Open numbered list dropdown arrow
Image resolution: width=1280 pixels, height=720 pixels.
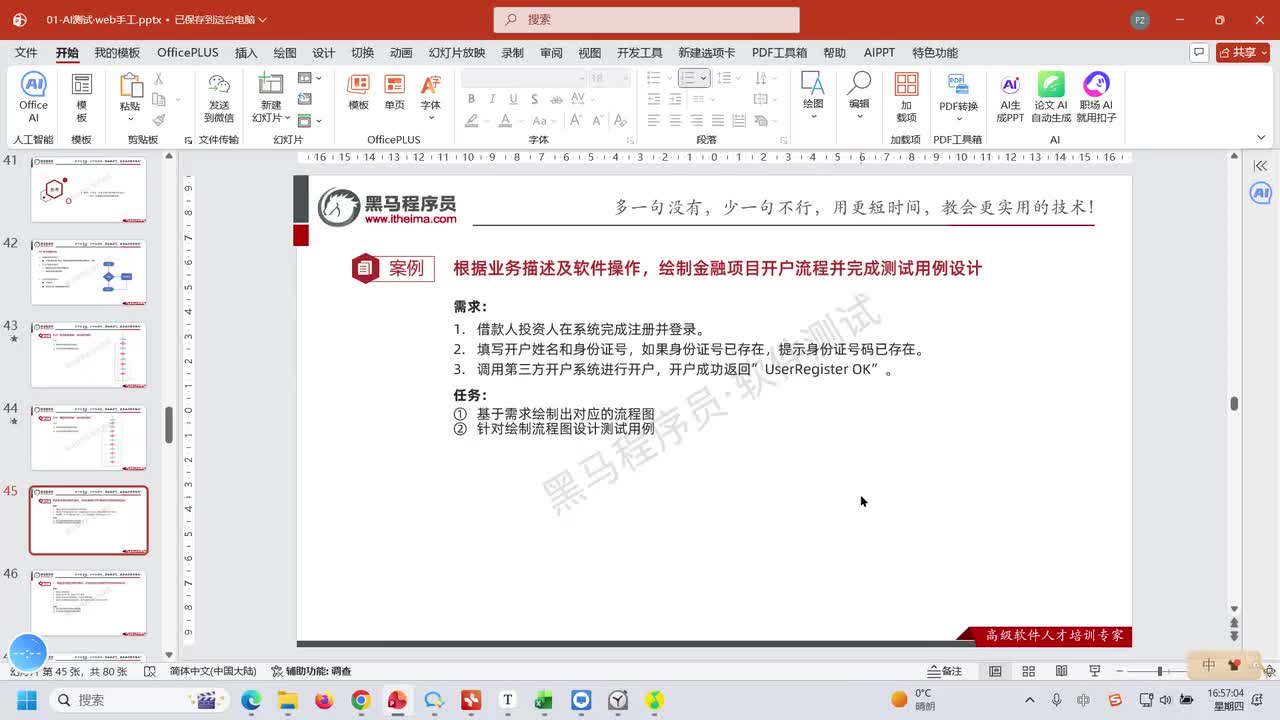(703, 78)
